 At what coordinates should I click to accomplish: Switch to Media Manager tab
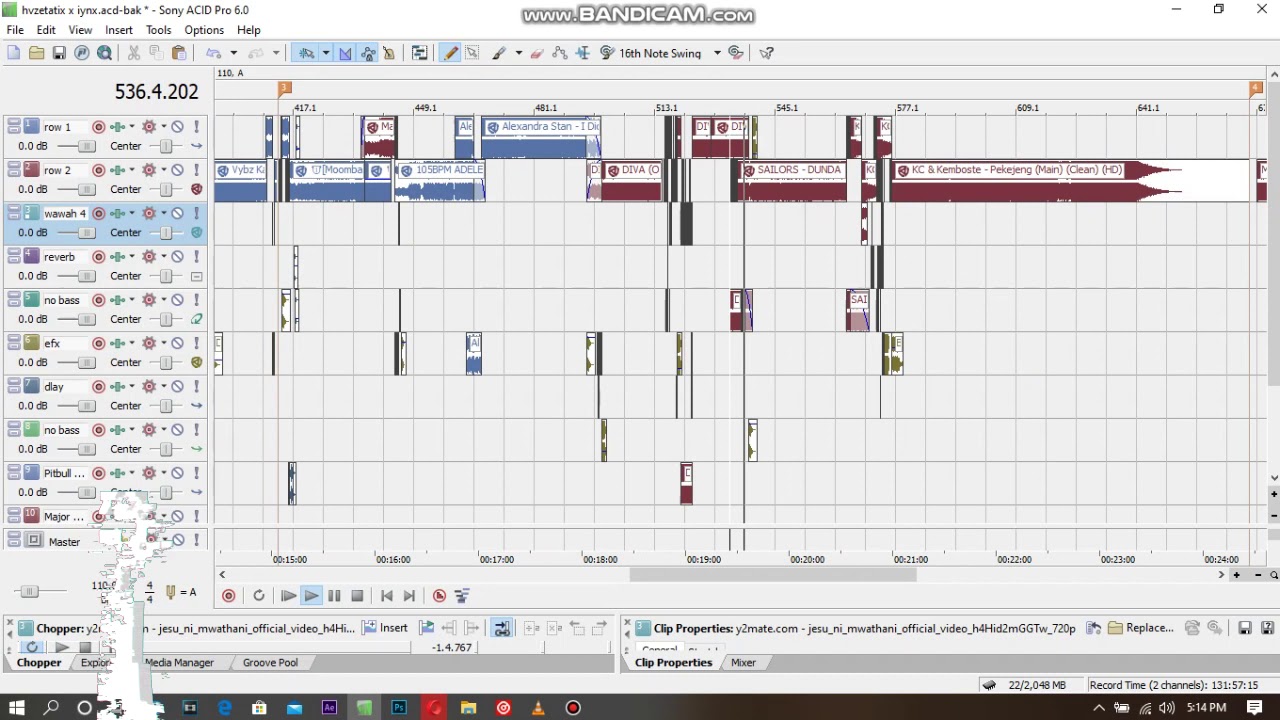coord(179,662)
